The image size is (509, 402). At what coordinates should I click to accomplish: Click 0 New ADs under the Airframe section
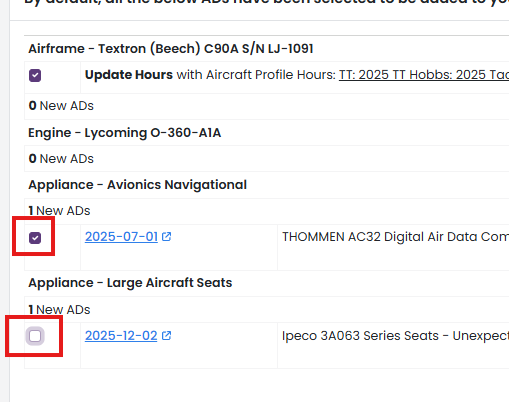coord(61,106)
